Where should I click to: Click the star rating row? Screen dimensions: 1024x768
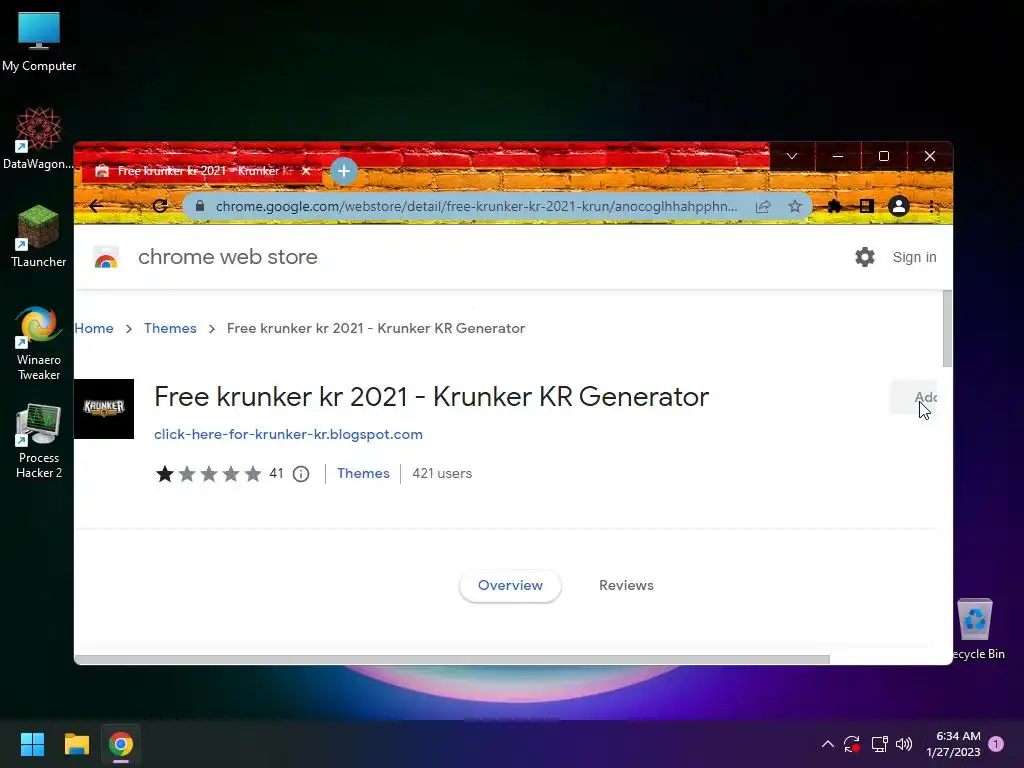pyautogui.click(x=208, y=473)
